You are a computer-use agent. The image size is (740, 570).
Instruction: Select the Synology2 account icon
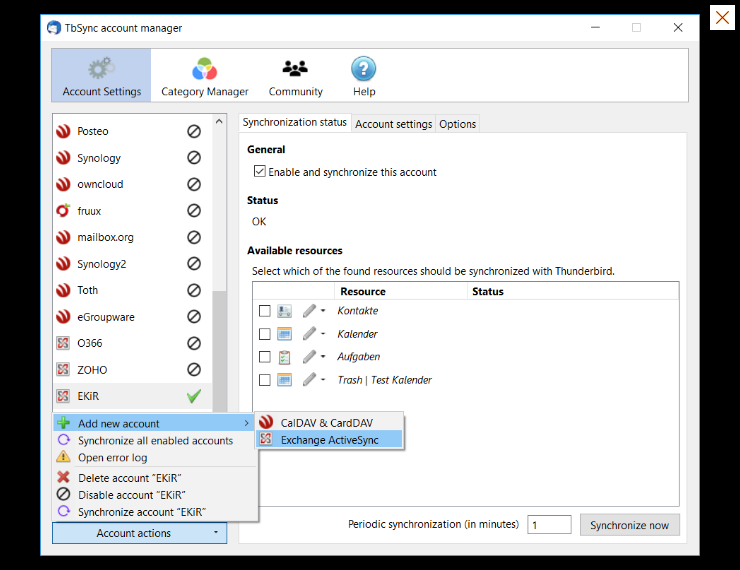(63, 263)
